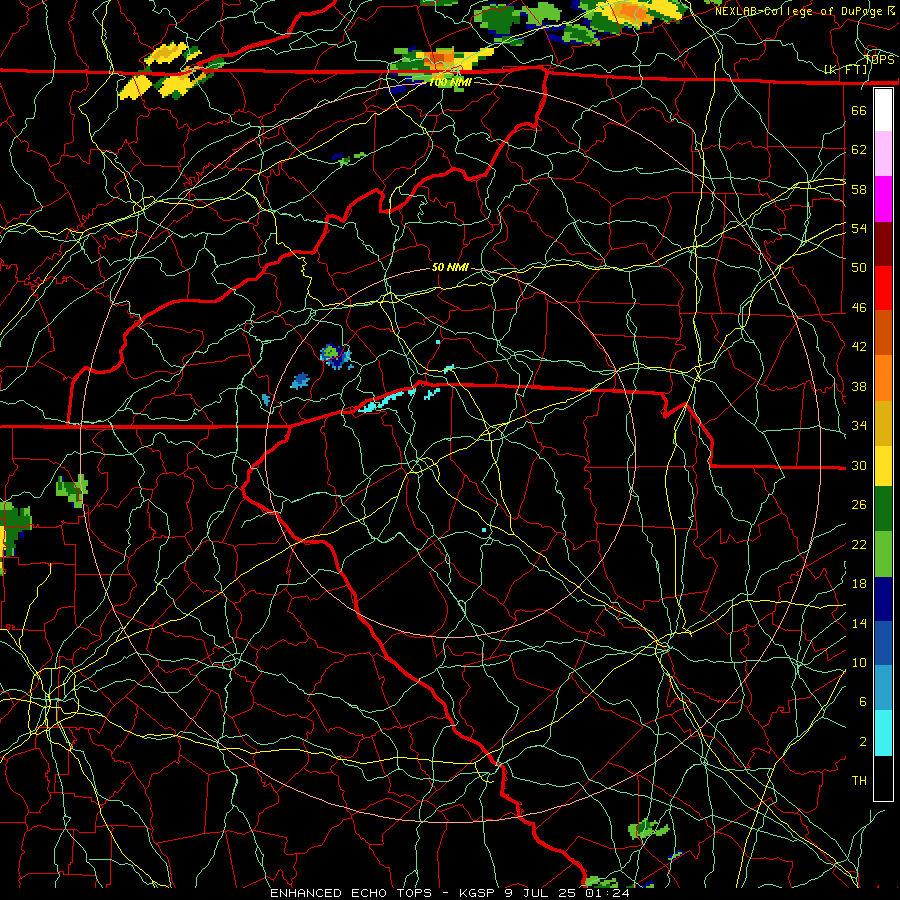This screenshot has height=900, width=900.
Task: Click the bright red legend swatch
Action: pos(883,288)
